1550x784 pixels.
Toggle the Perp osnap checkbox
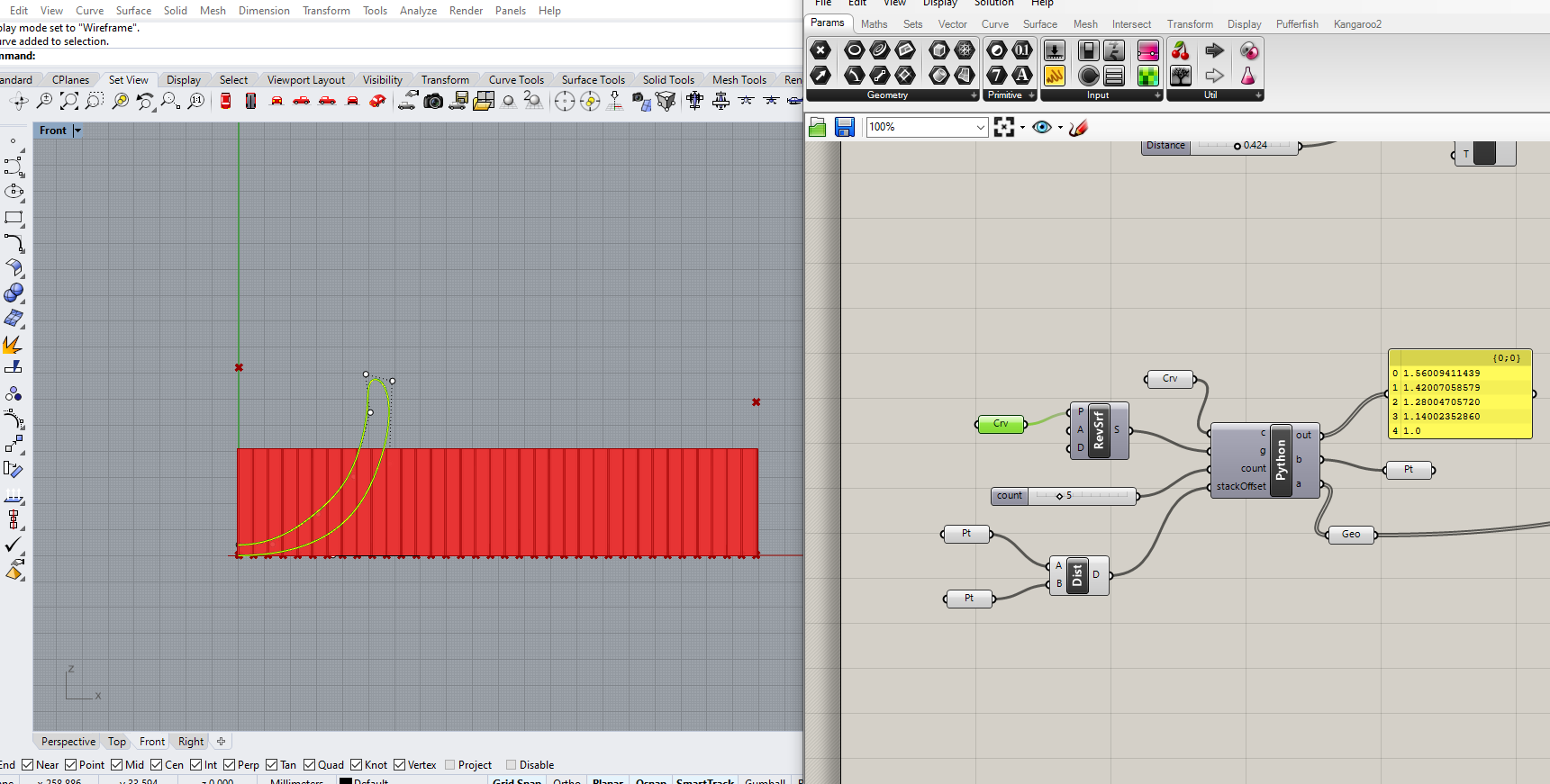230,765
